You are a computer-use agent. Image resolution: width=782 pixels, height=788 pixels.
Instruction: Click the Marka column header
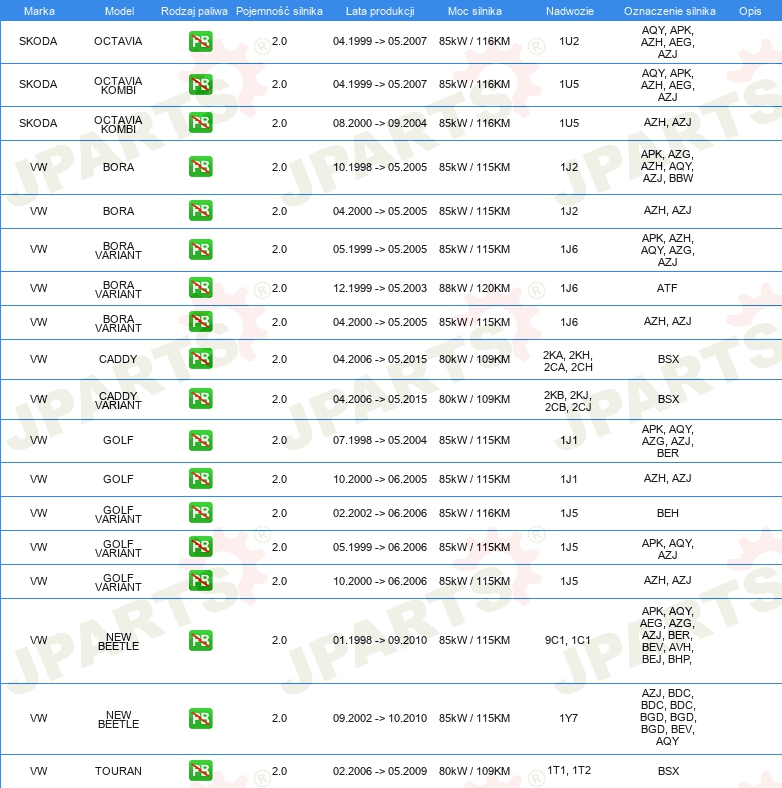[39, 11]
